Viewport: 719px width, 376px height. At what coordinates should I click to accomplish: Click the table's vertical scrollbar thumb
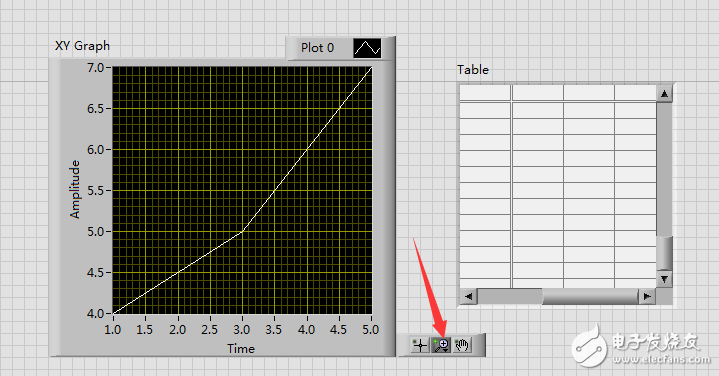[664, 253]
